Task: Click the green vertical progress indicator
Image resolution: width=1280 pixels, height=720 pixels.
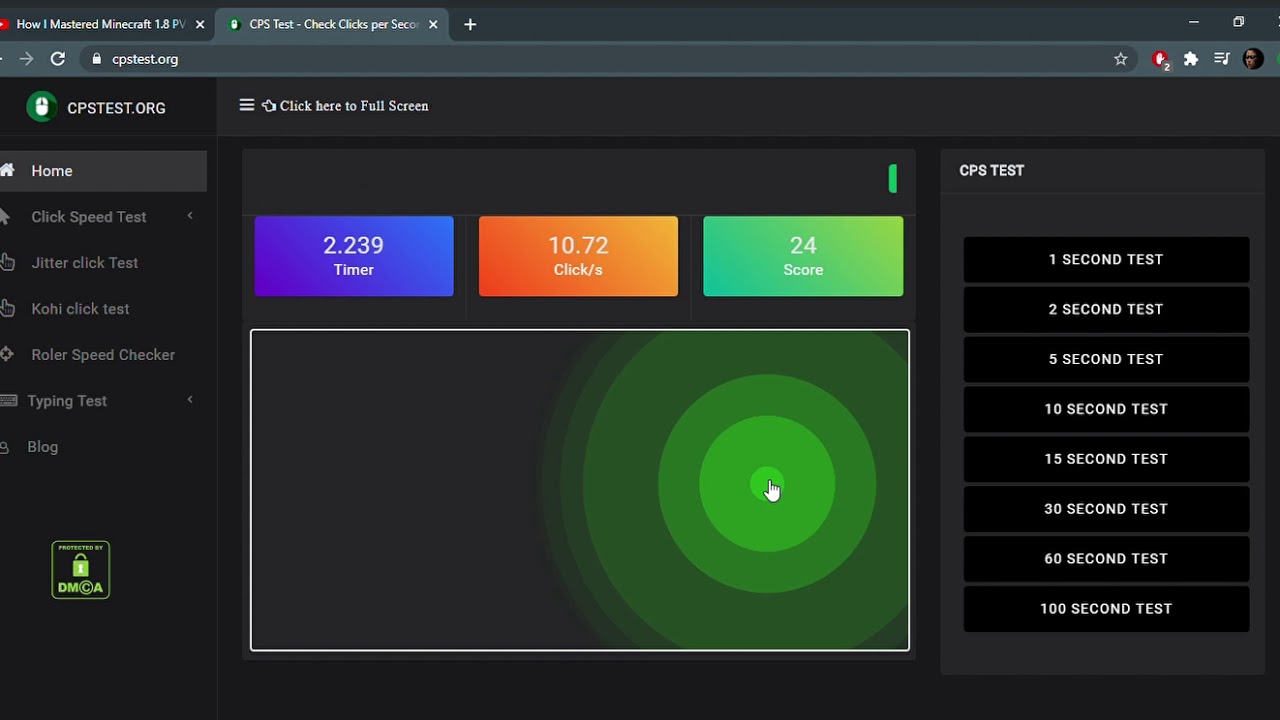Action: coord(893,179)
